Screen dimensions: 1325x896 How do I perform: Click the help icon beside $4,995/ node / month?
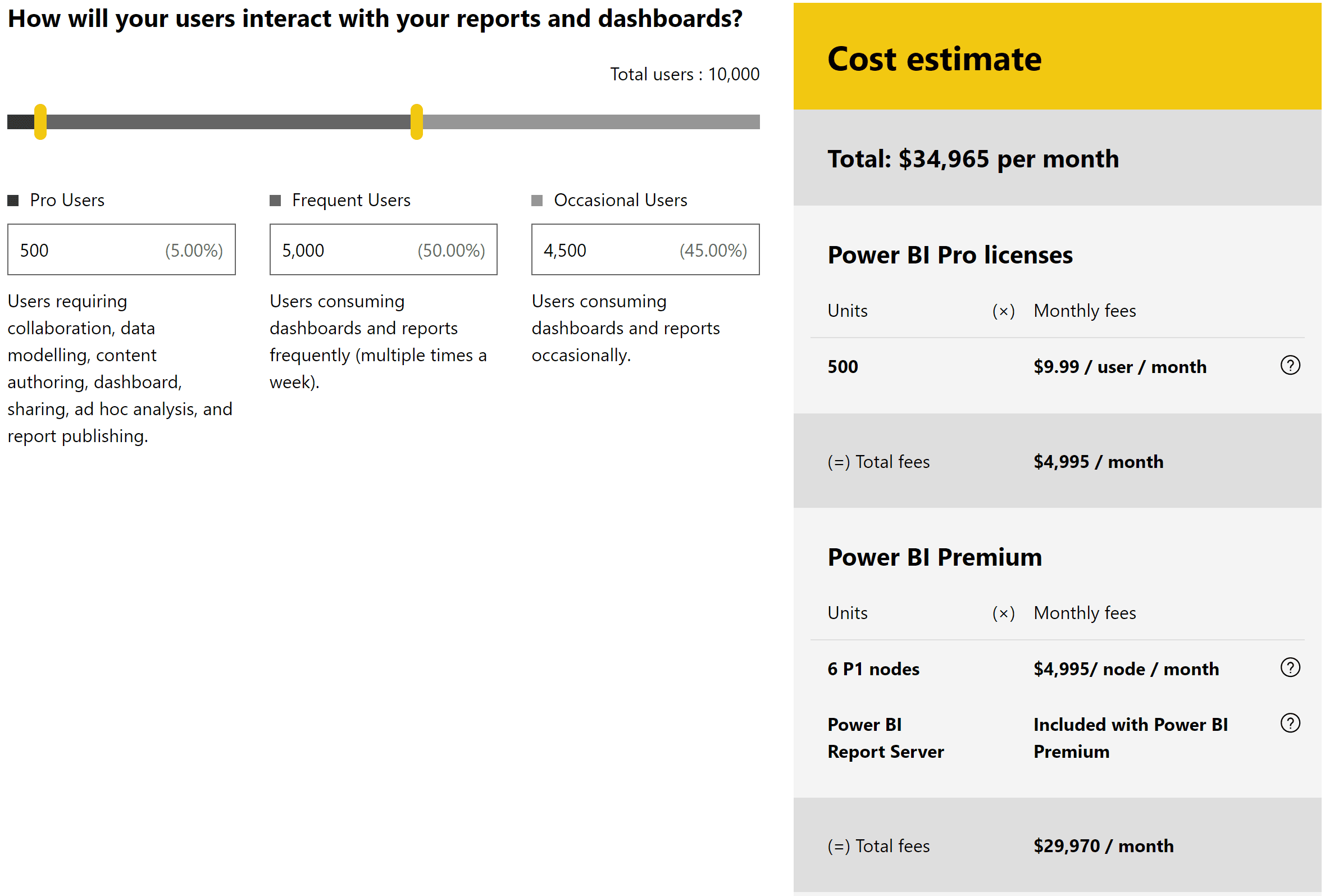point(1290,667)
